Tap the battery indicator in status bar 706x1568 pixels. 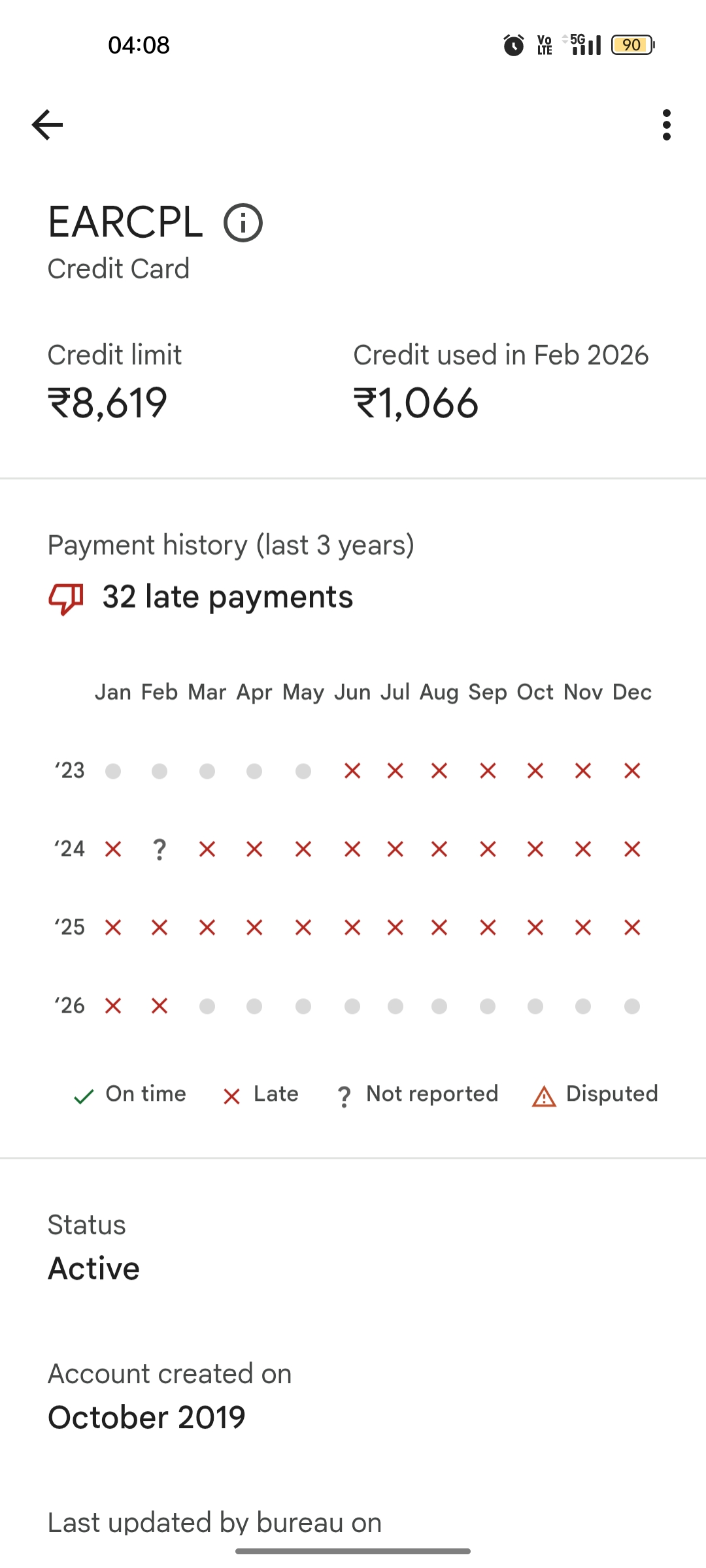(632, 45)
